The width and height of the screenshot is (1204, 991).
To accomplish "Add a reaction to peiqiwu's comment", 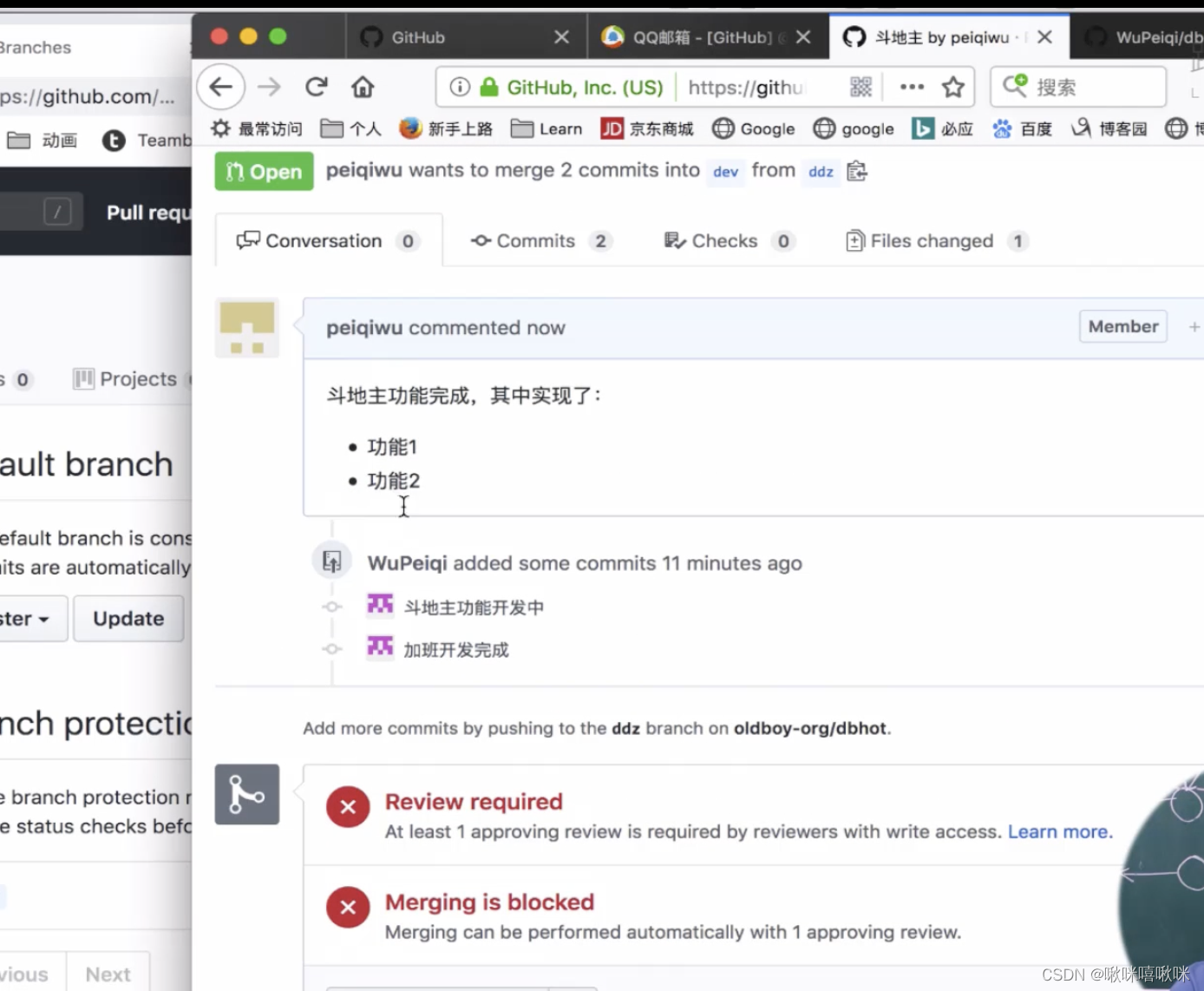I will point(1194,327).
